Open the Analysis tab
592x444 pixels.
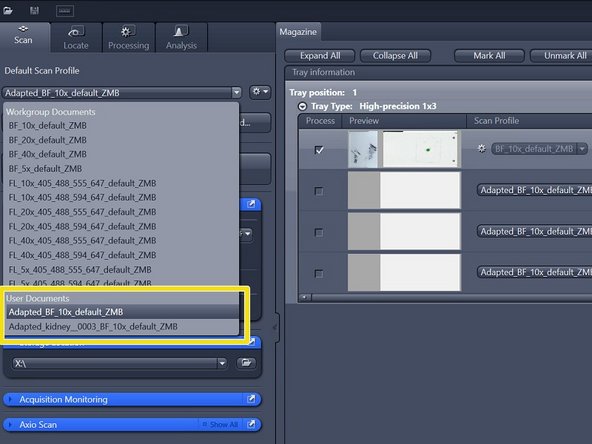click(x=181, y=38)
